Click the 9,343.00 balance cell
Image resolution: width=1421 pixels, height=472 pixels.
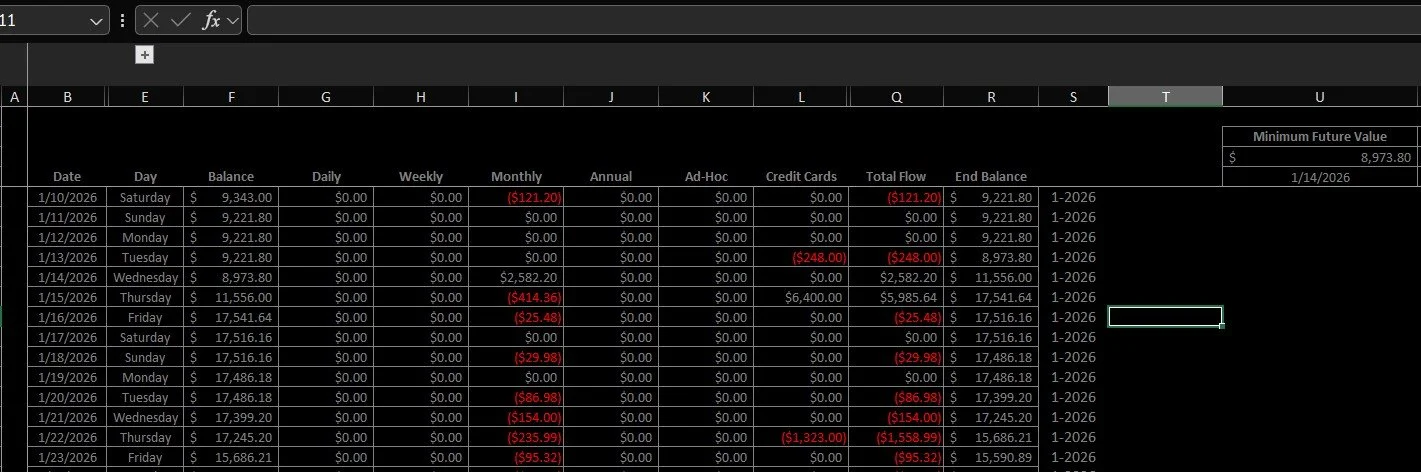(231, 197)
